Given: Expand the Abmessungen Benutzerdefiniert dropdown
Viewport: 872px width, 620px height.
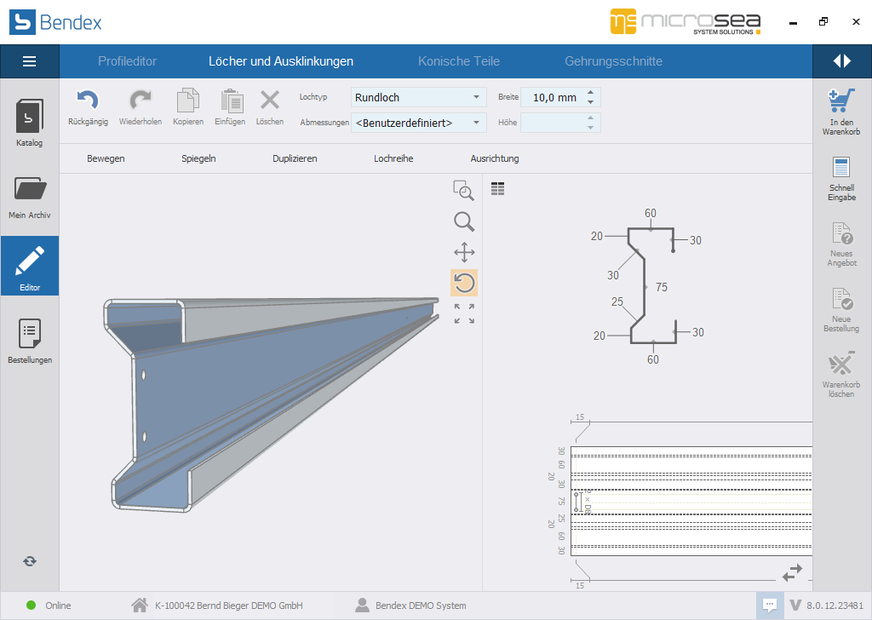Looking at the screenshot, I should 475,121.
